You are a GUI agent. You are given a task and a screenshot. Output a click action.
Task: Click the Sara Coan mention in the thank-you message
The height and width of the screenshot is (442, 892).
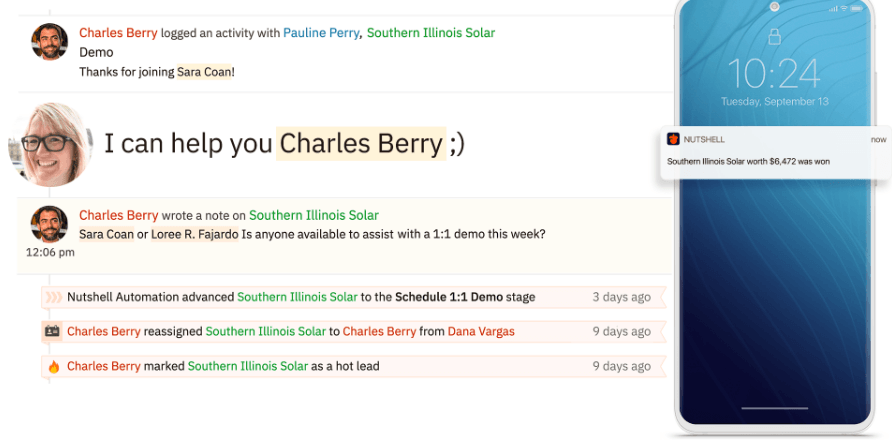coord(205,72)
